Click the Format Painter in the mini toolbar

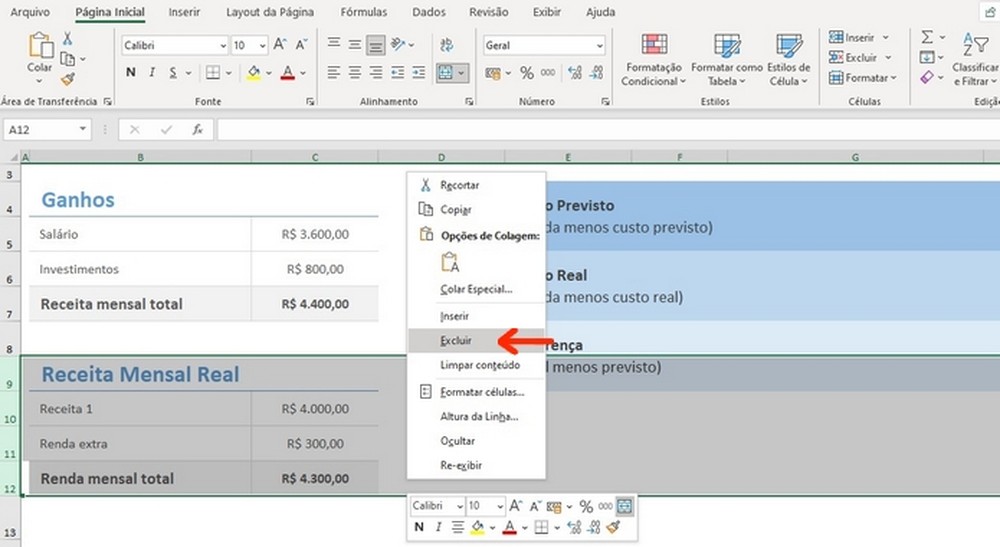[614, 527]
